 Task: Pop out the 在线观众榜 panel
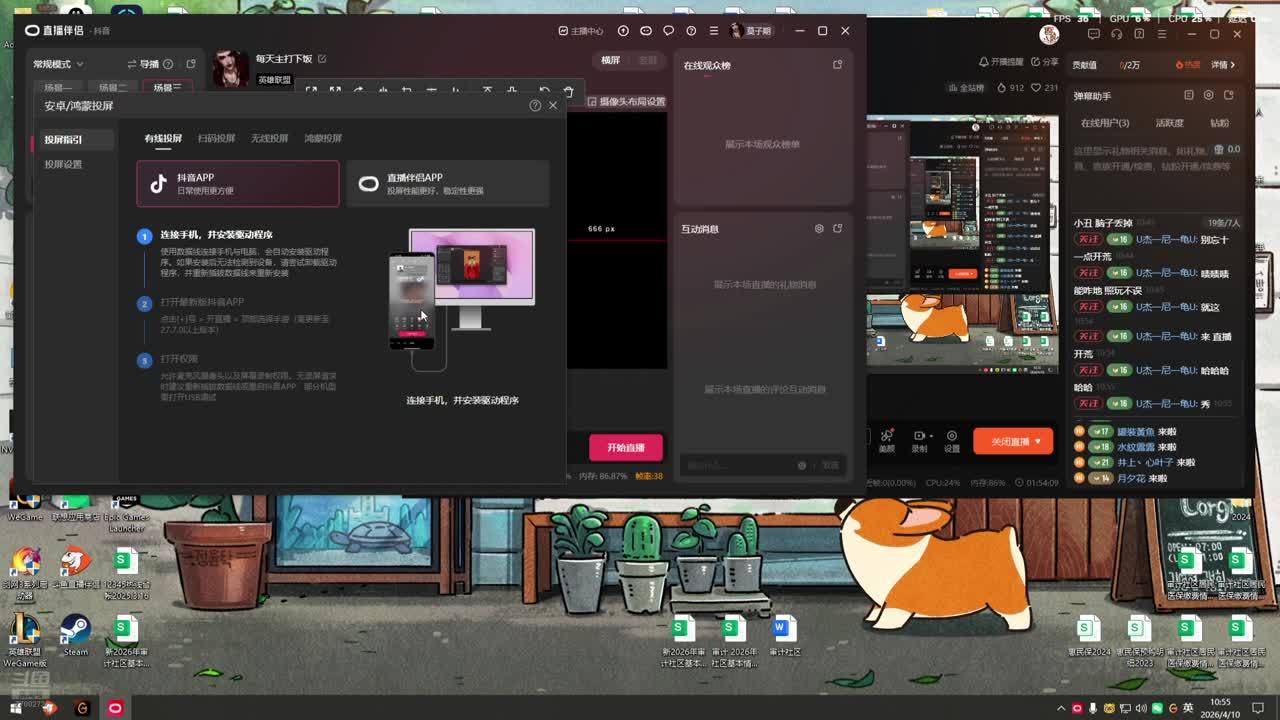[x=837, y=65]
